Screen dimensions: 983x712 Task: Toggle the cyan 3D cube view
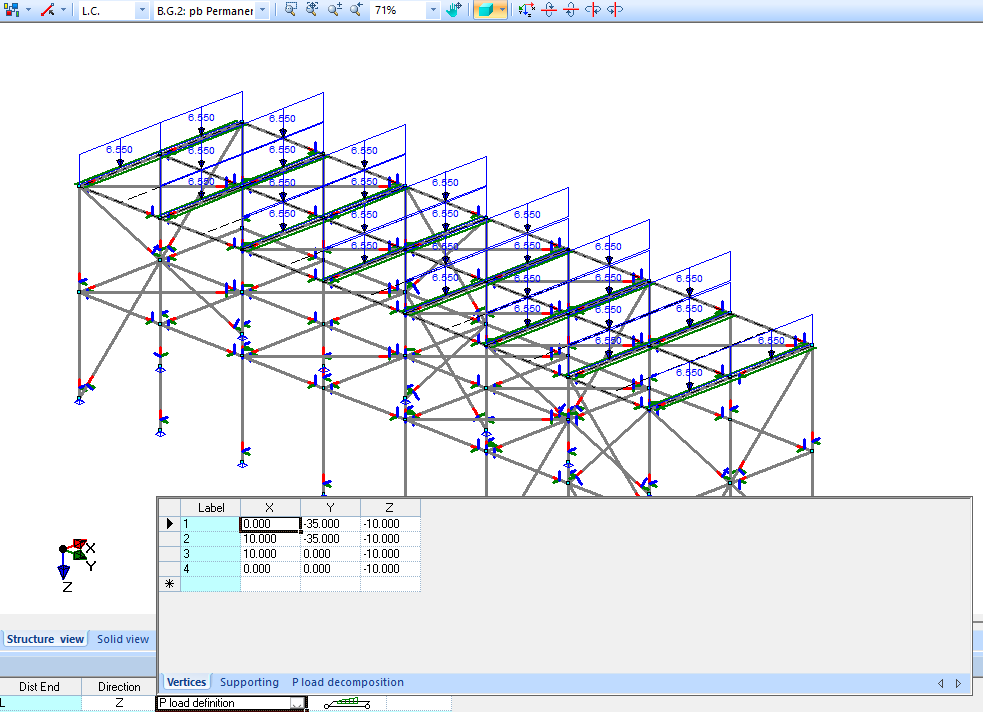(485, 10)
